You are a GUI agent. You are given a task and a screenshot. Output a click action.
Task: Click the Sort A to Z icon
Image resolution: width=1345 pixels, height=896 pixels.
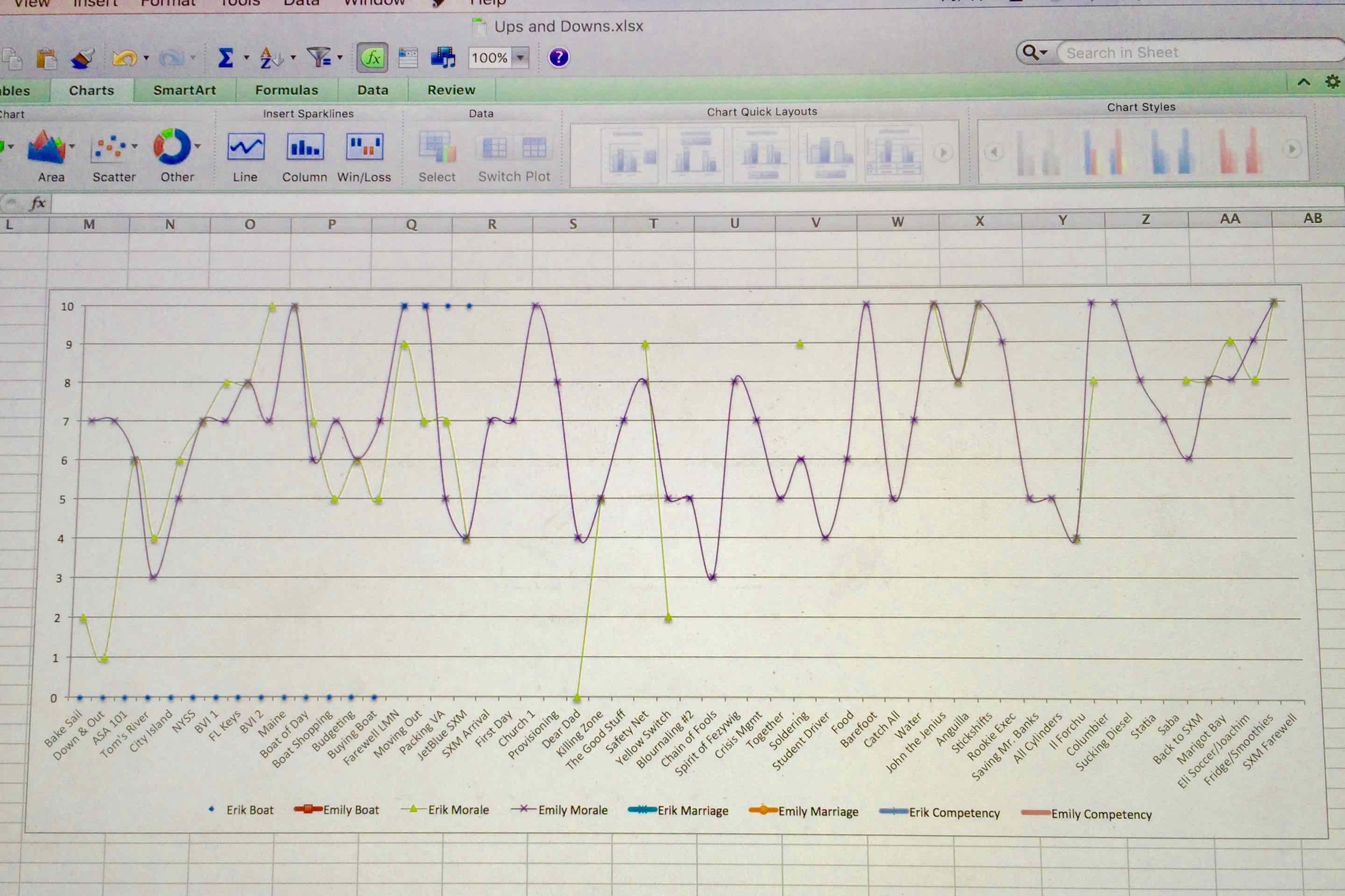coord(271,58)
